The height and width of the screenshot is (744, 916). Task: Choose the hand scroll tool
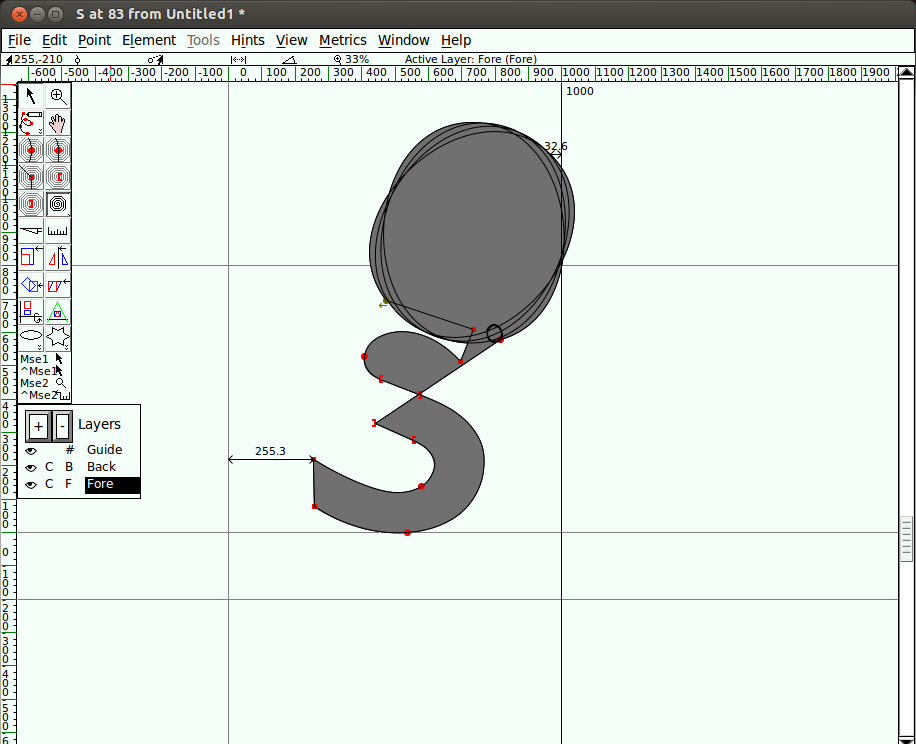click(x=59, y=124)
